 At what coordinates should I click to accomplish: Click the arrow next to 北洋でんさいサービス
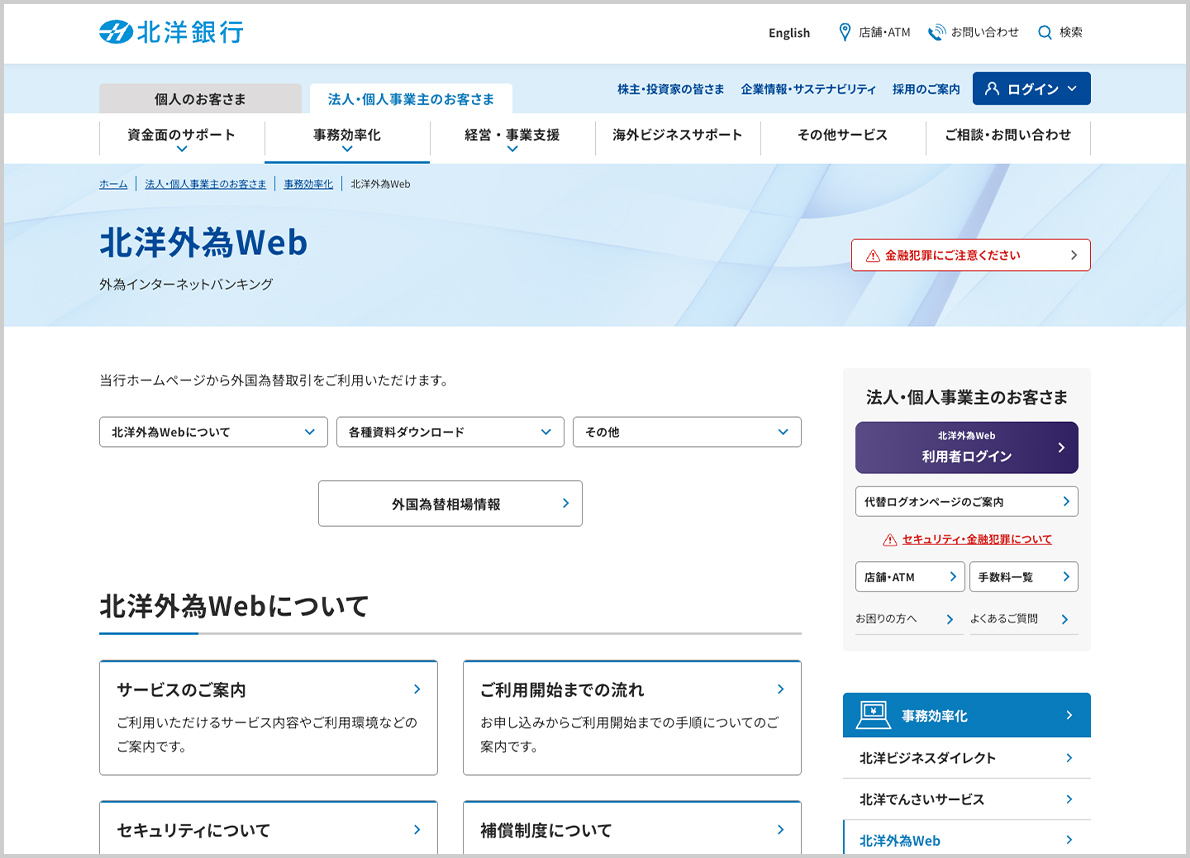click(x=1069, y=799)
